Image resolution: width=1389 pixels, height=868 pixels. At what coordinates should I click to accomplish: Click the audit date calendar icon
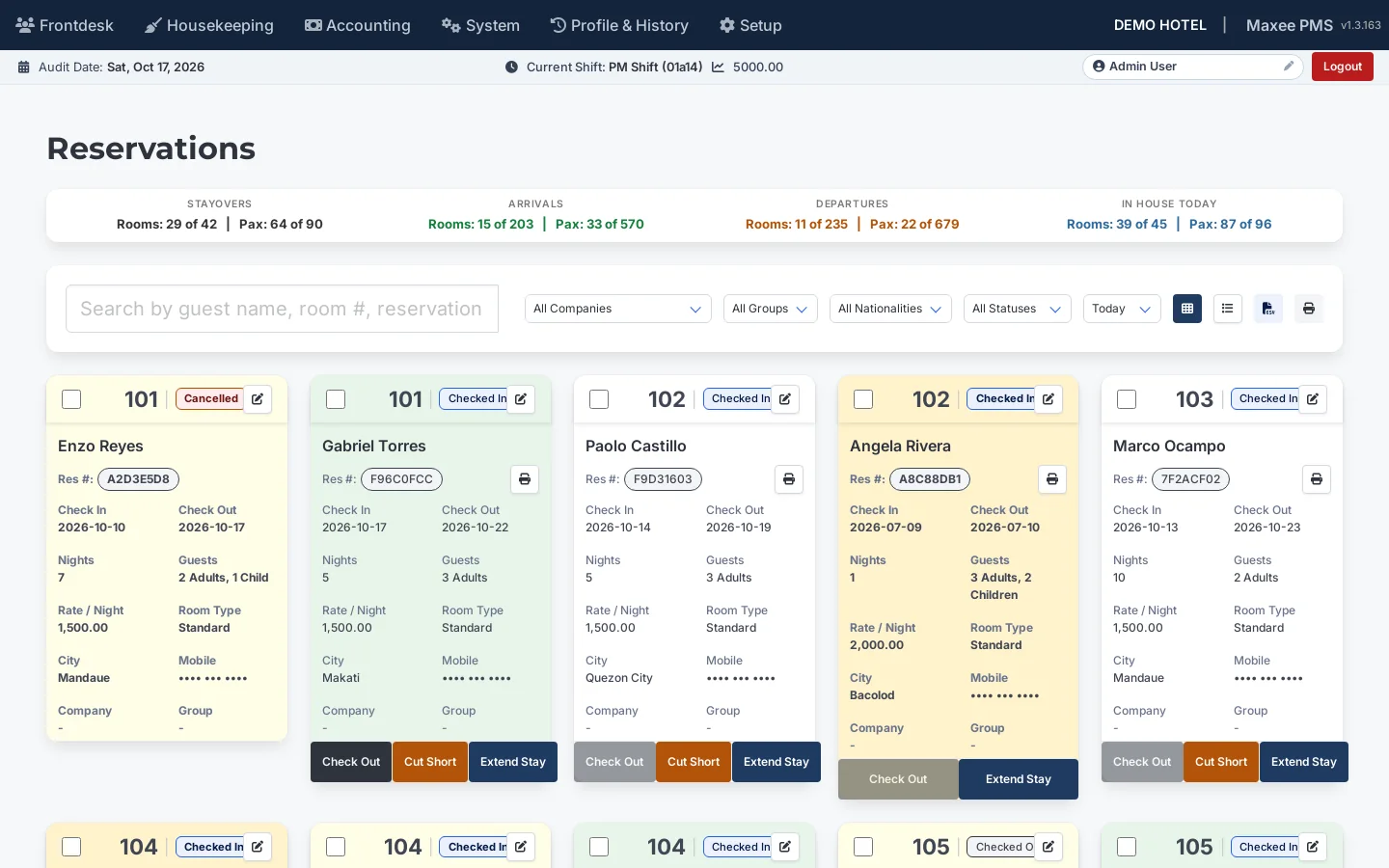(24, 68)
